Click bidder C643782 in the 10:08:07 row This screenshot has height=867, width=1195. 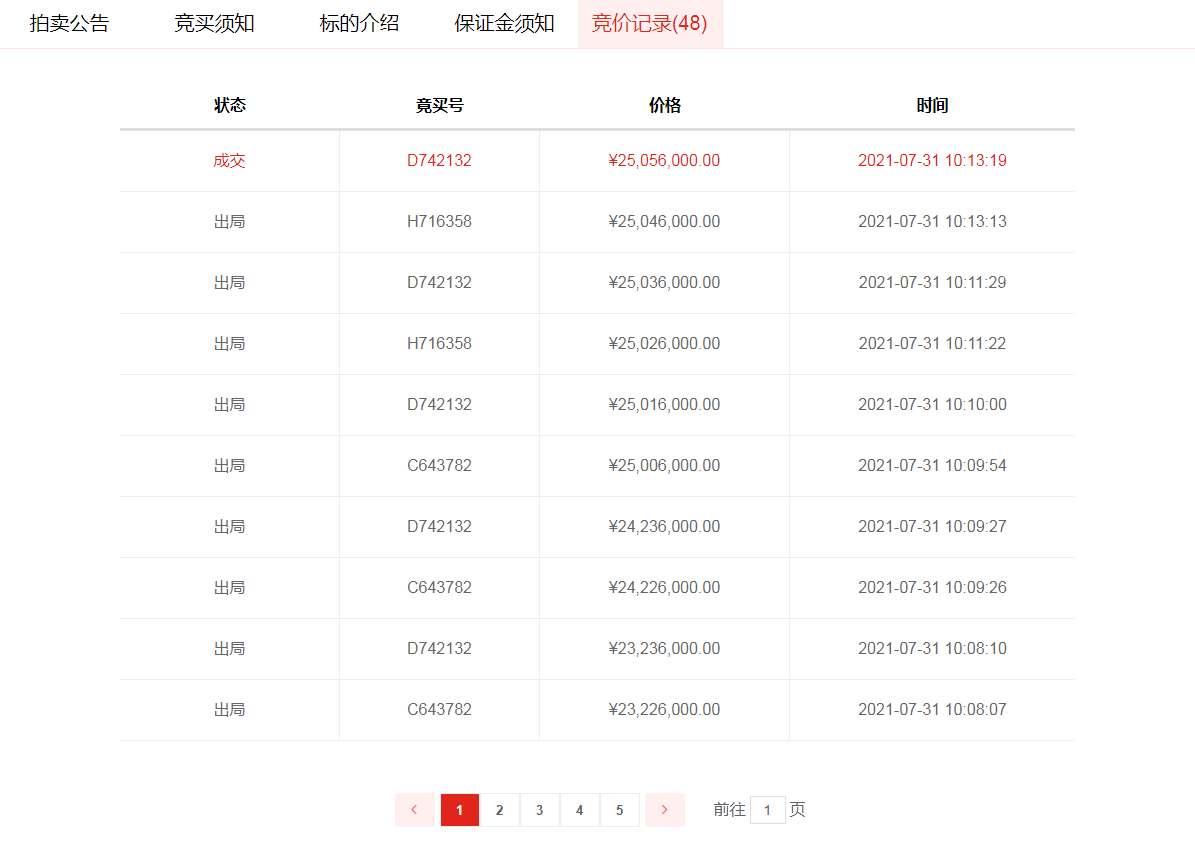439,709
